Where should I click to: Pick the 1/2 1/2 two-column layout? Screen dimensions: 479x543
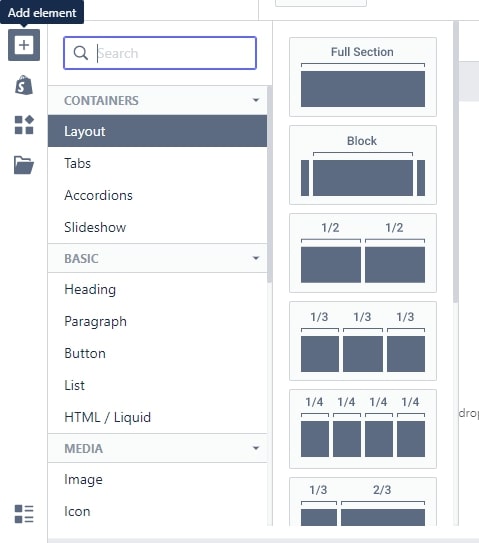[363, 253]
